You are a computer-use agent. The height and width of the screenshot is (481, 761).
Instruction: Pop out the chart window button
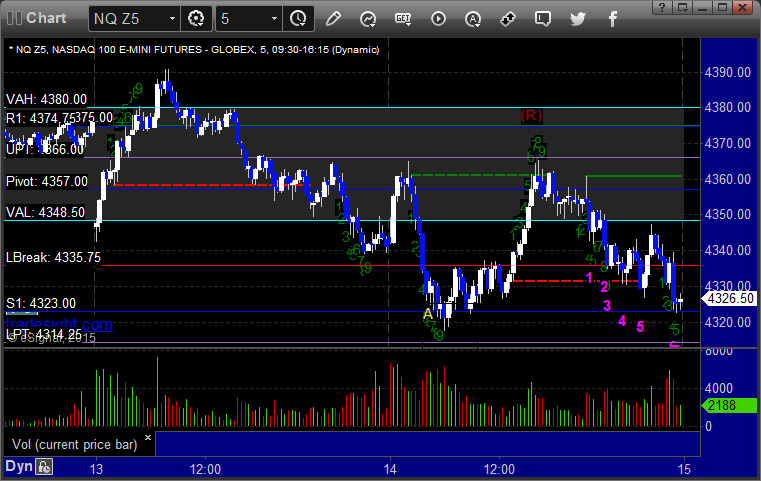click(683, 7)
